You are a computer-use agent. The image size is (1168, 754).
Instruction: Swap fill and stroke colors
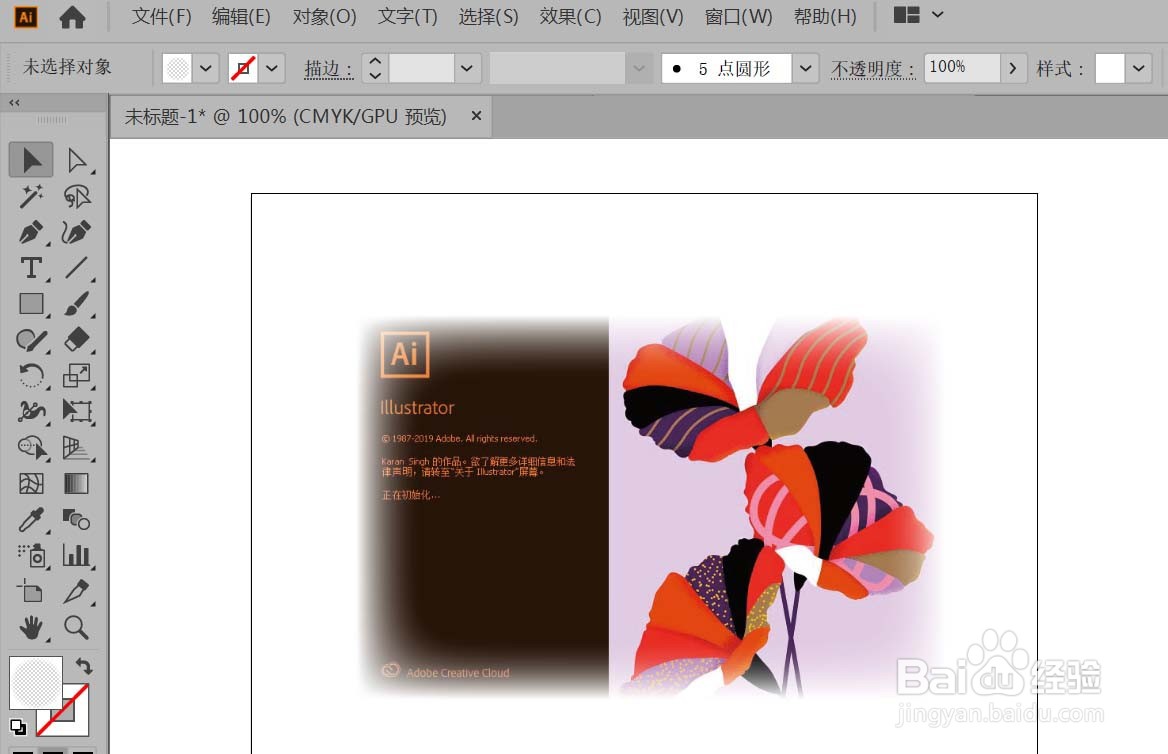[x=83, y=665]
